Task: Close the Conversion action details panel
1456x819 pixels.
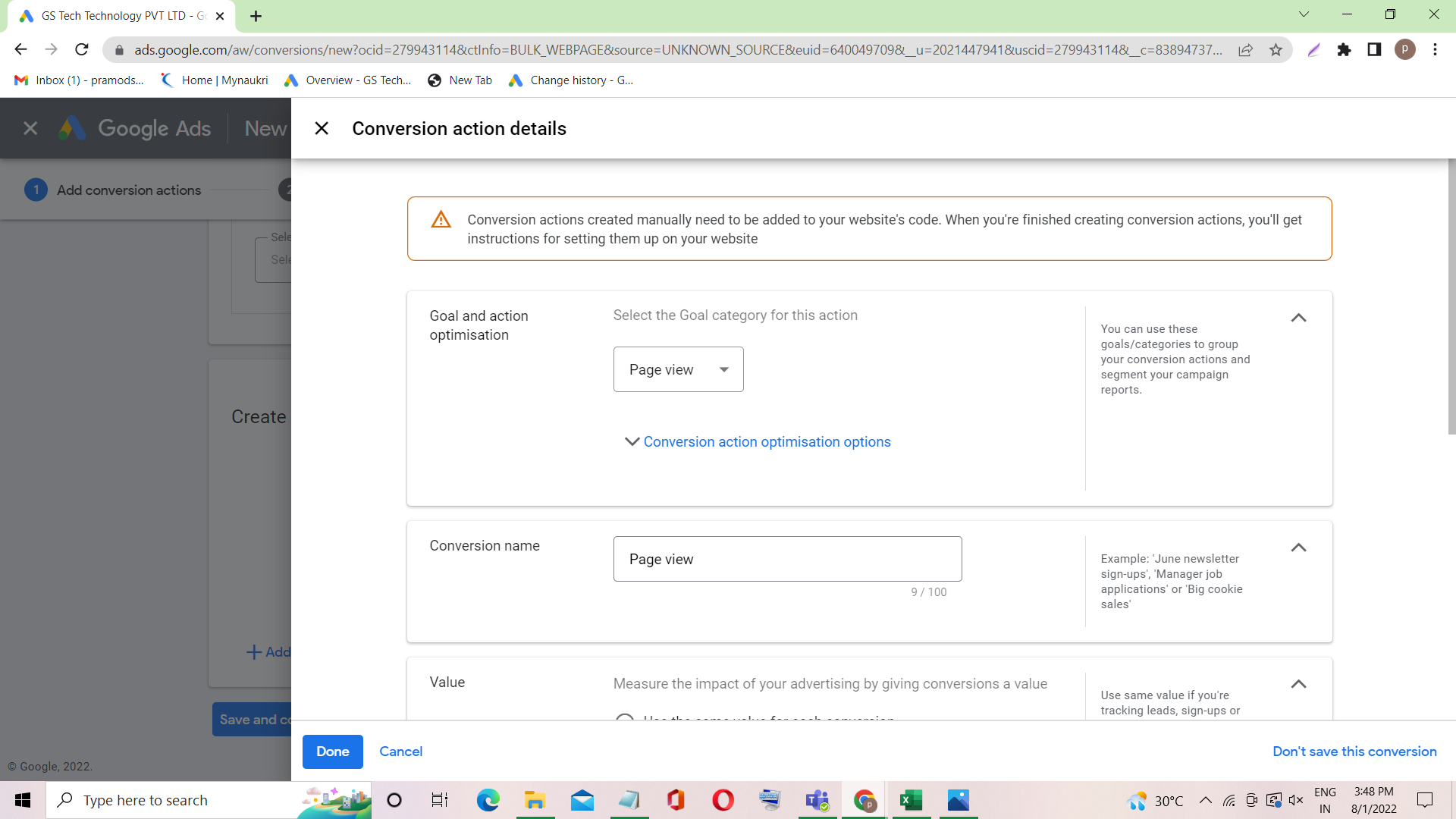Action: 322,128
